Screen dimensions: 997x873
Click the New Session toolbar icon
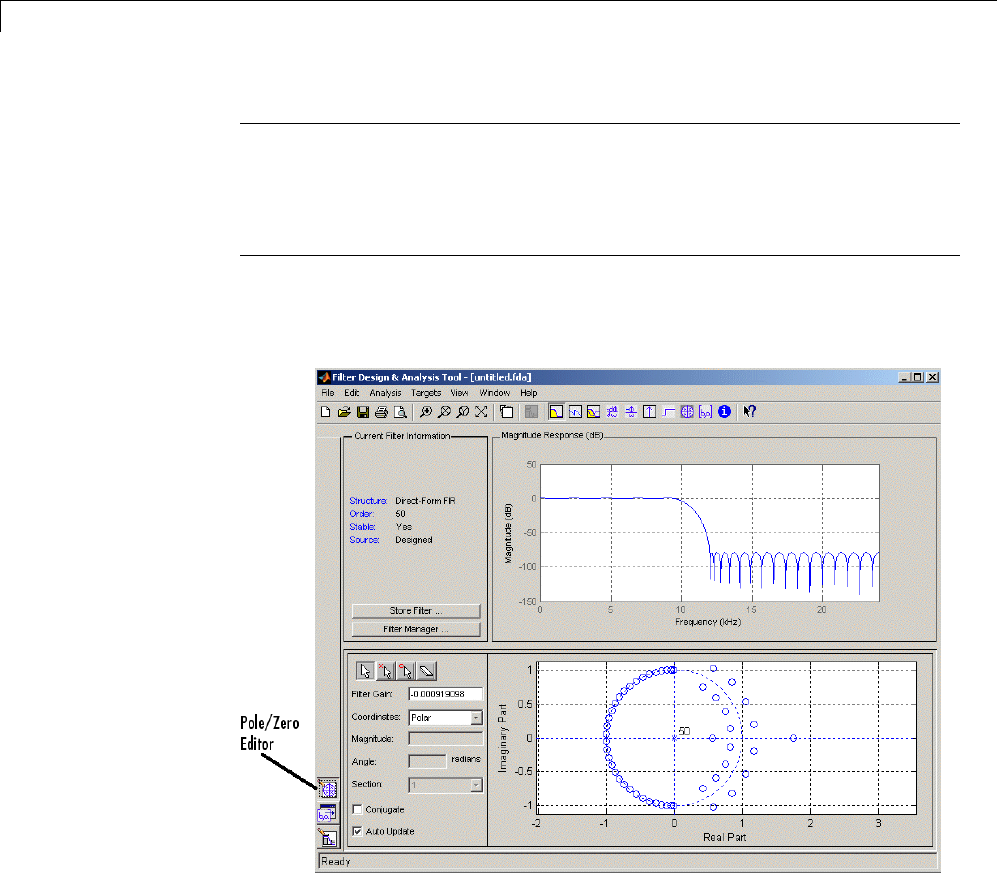326,412
